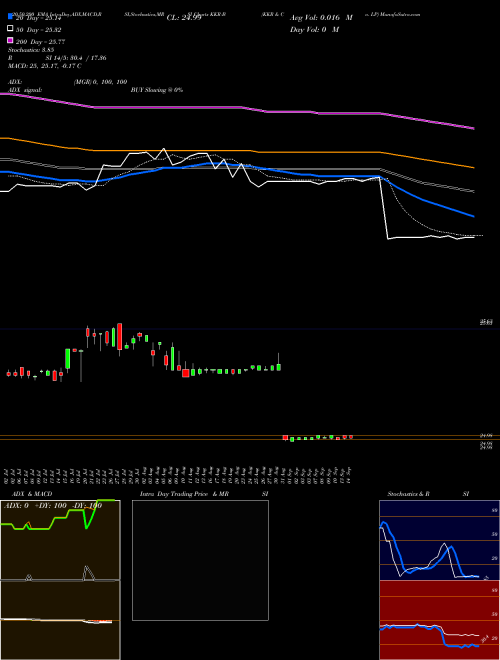Select the '20 Day - 25.14' label
Image resolution: width=500 pixels, height=660 pixels.
(x=39, y=18)
